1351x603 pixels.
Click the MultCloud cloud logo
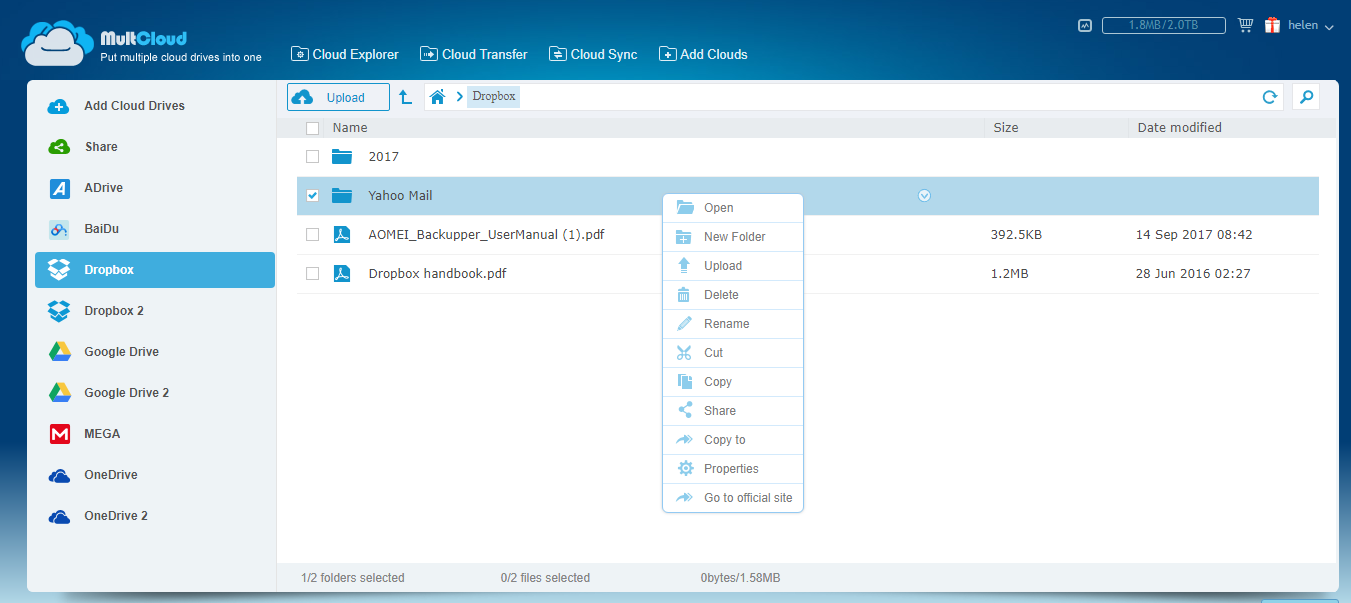coord(57,43)
